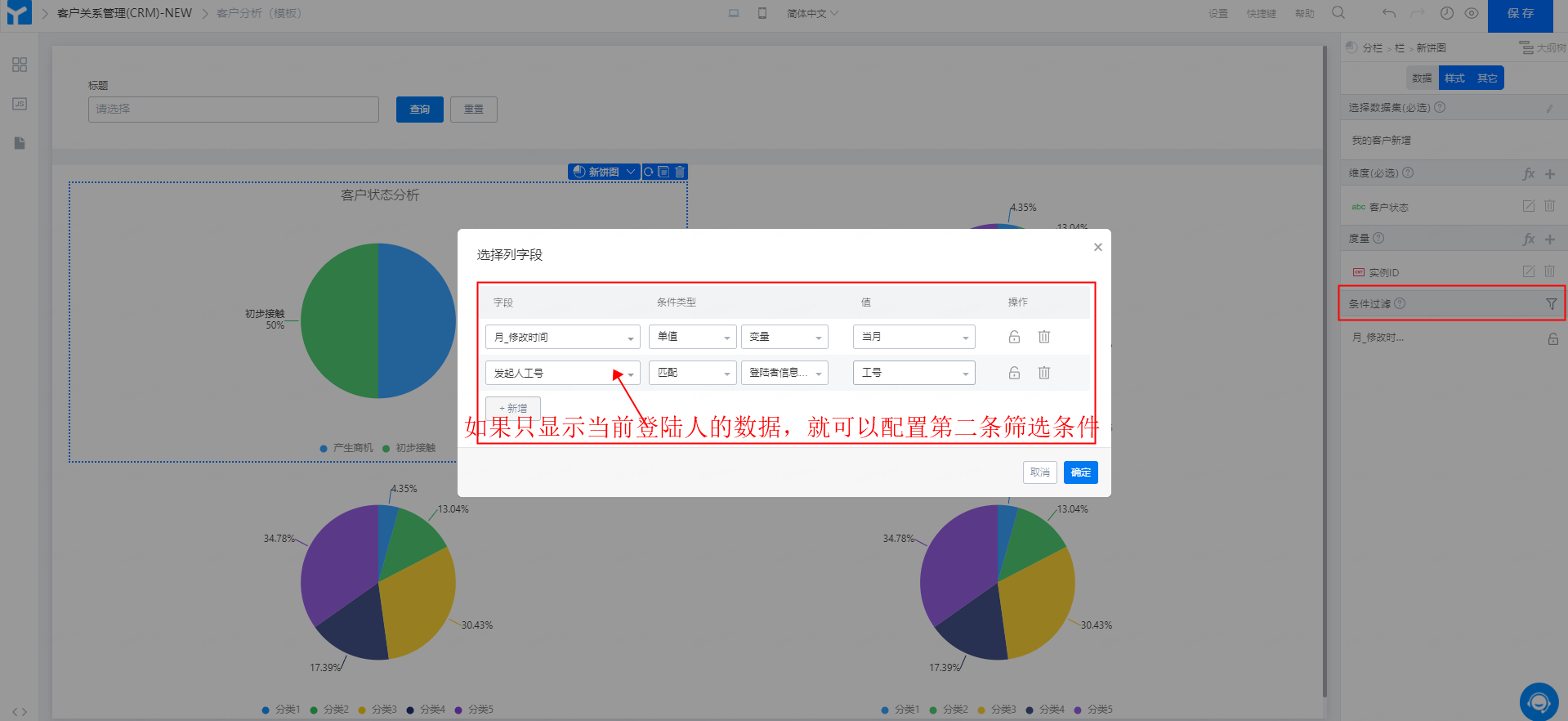Click the copy icon on widget toolbar

pyautogui.click(x=664, y=172)
